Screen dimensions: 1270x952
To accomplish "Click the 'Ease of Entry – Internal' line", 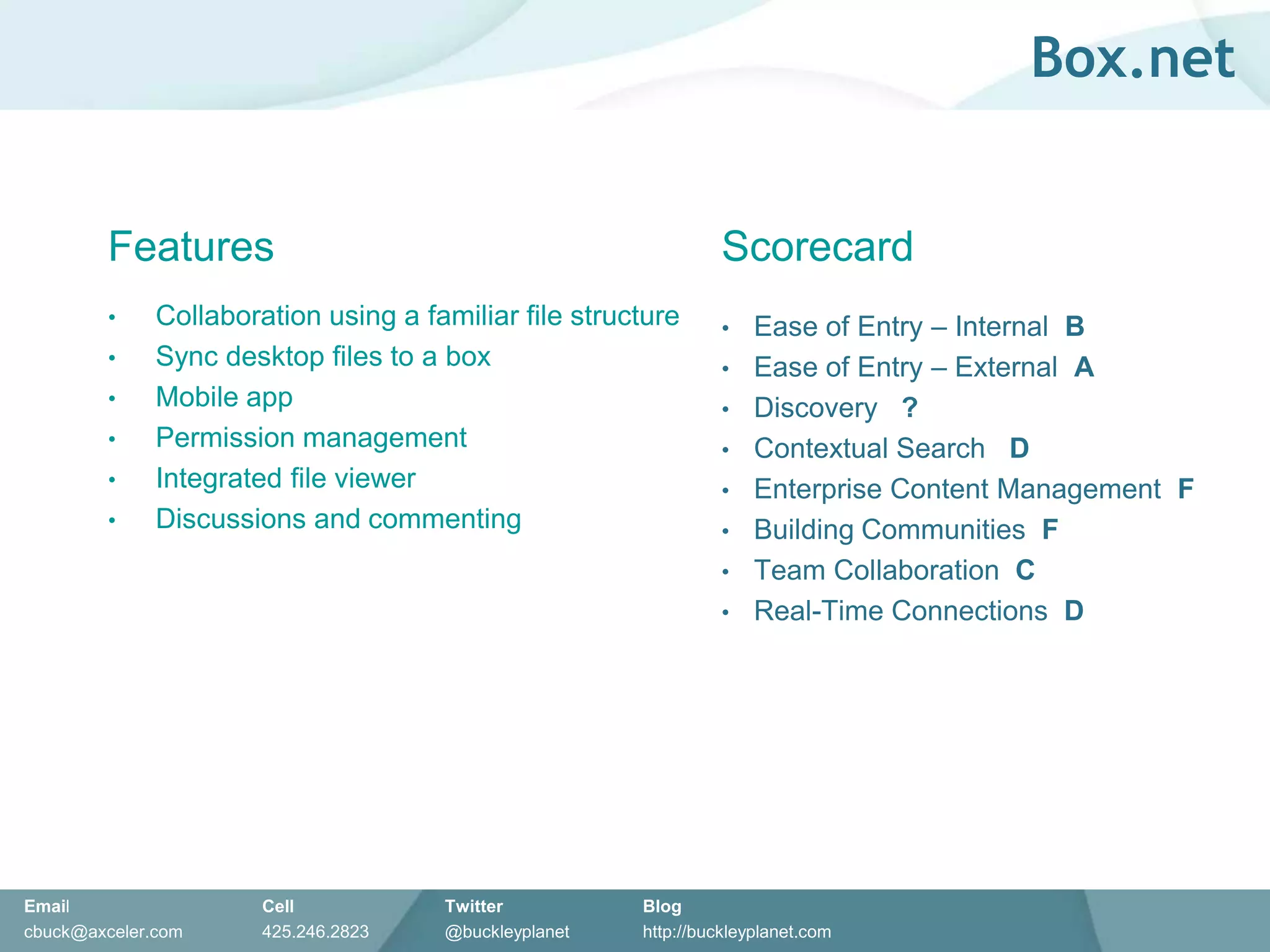I will pyautogui.click(x=900, y=327).
